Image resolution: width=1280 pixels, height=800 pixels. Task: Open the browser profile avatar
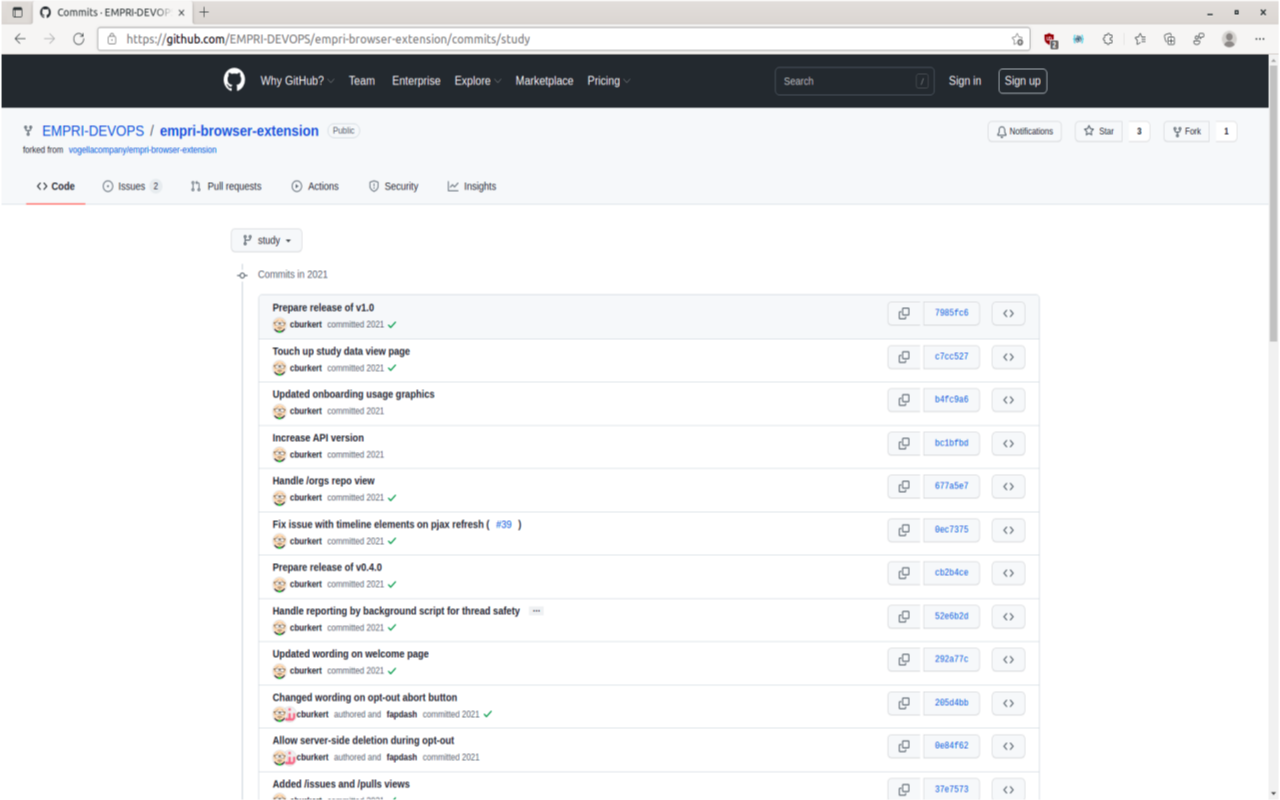coord(1229,39)
